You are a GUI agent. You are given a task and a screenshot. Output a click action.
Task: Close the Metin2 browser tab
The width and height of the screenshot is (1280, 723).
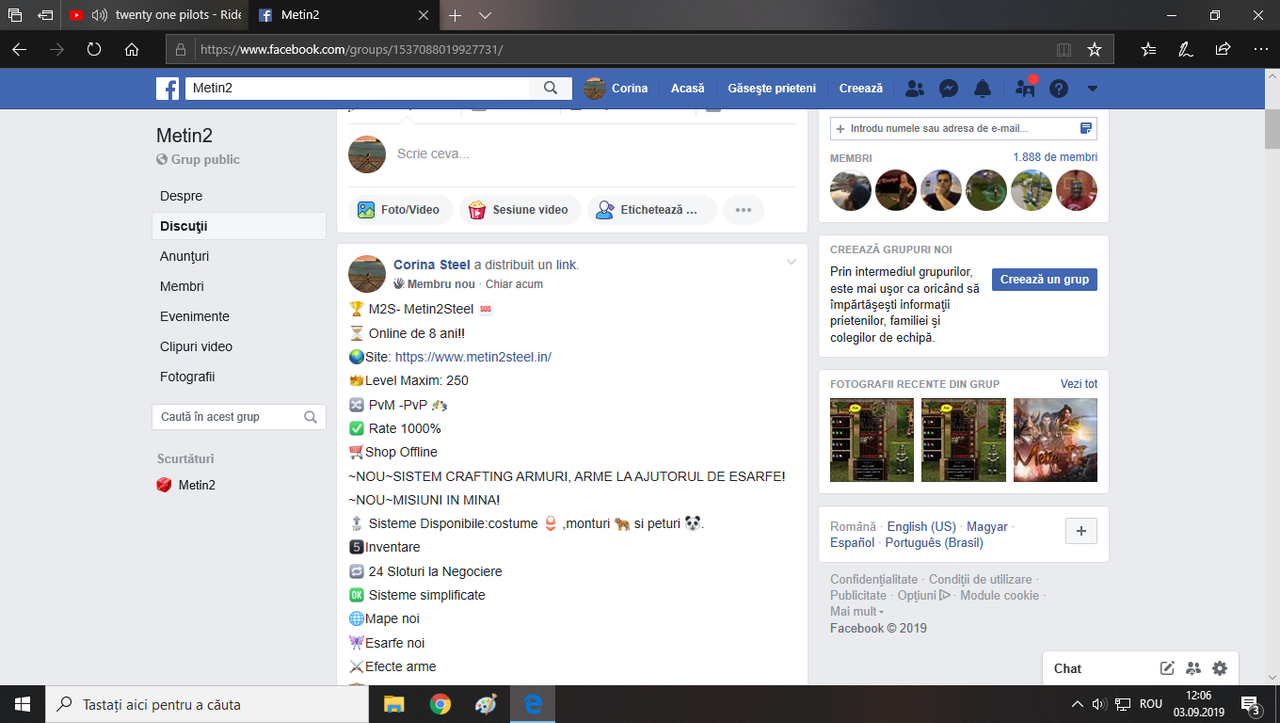pyautogui.click(x=423, y=15)
